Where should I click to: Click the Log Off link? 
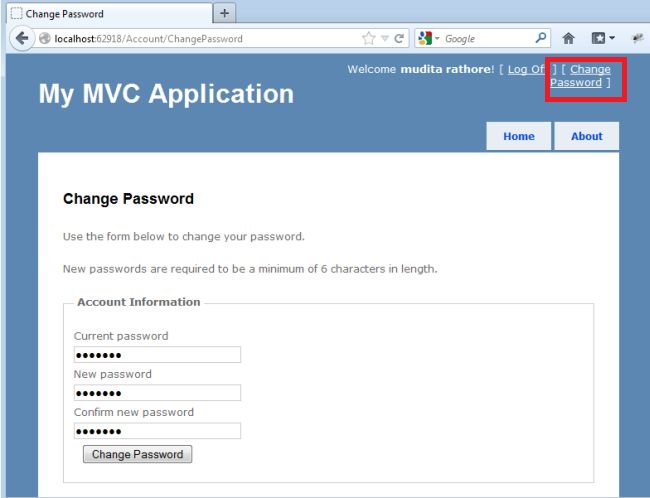pos(526,69)
